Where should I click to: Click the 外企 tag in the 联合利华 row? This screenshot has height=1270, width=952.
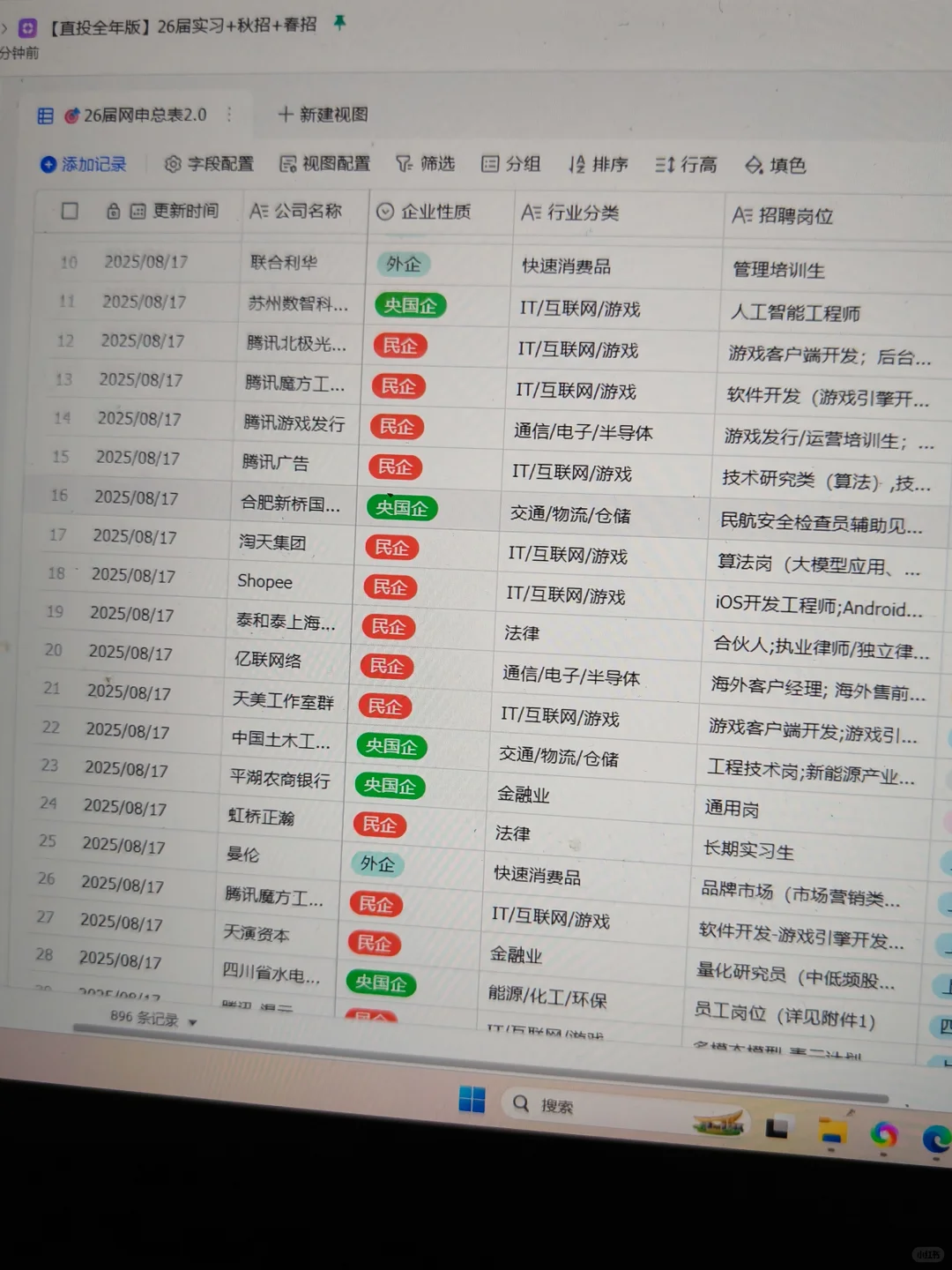coord(404,264)
